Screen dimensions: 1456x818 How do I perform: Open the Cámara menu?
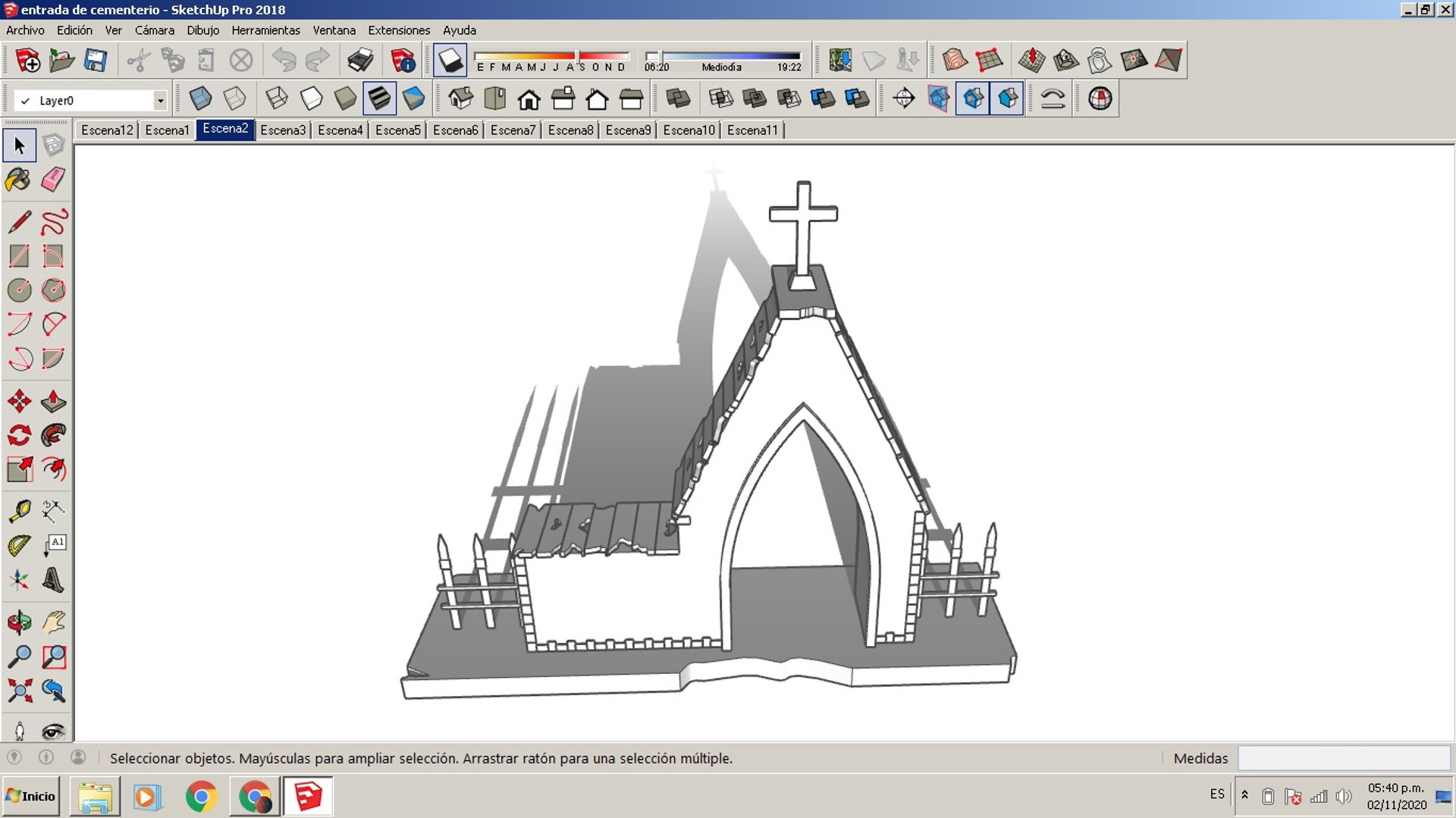(x=154, y=30)
